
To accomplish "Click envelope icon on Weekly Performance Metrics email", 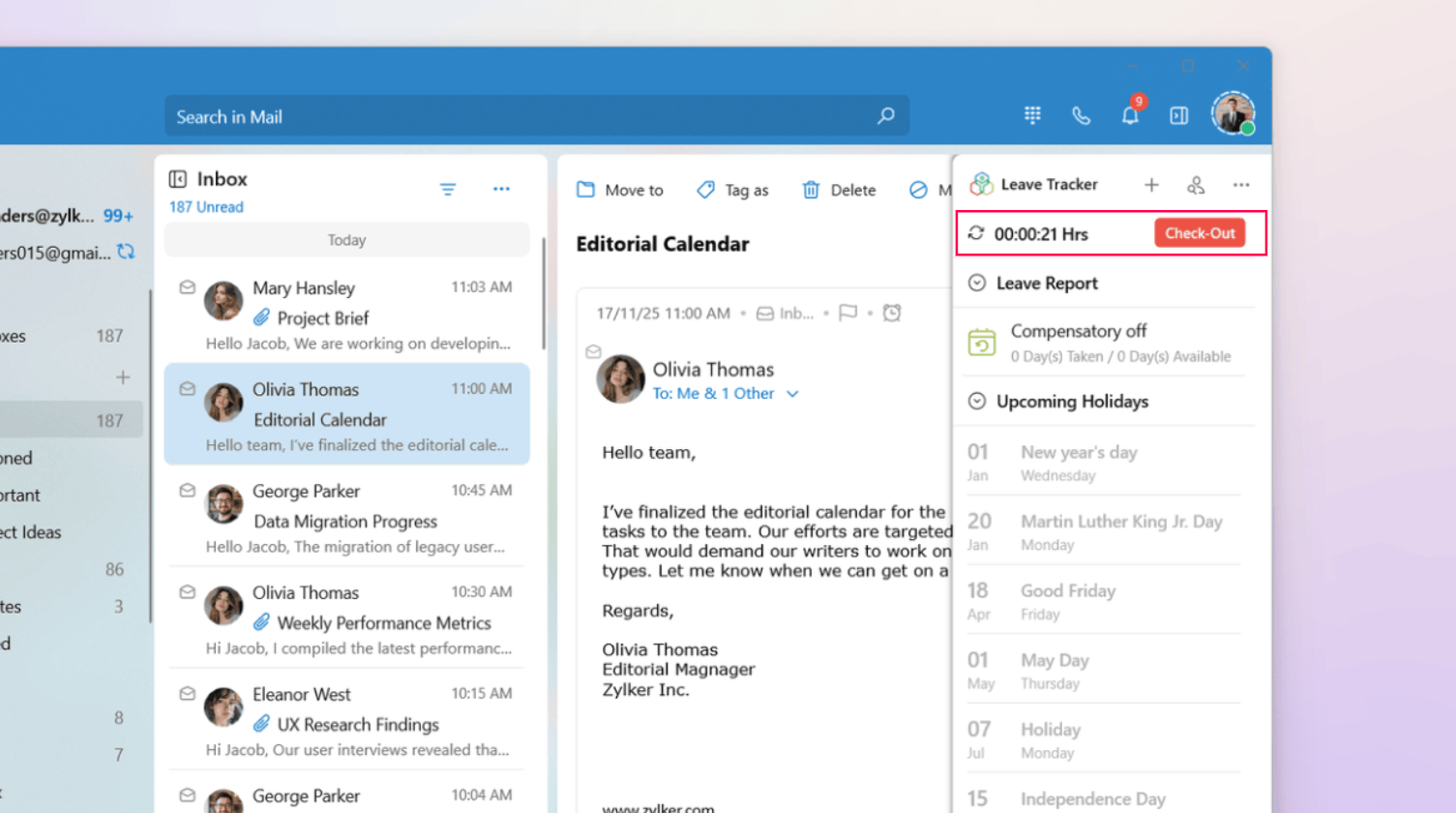I will click(x=188, y=592).
